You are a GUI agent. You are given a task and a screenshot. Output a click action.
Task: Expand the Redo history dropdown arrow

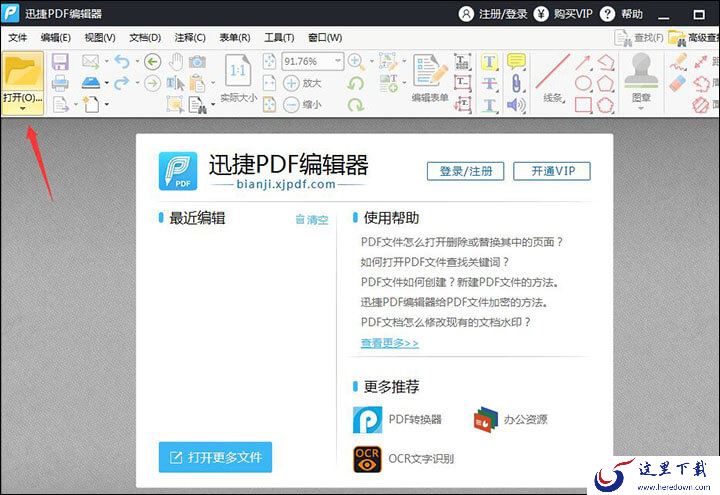tap(137, 83)
